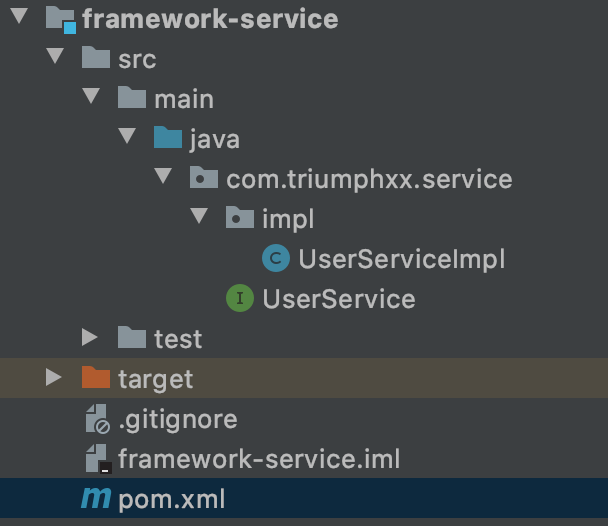Viewport: 608px width, 526px height.
Task: Expand the target folder arrow
Action: pos(54,378)
